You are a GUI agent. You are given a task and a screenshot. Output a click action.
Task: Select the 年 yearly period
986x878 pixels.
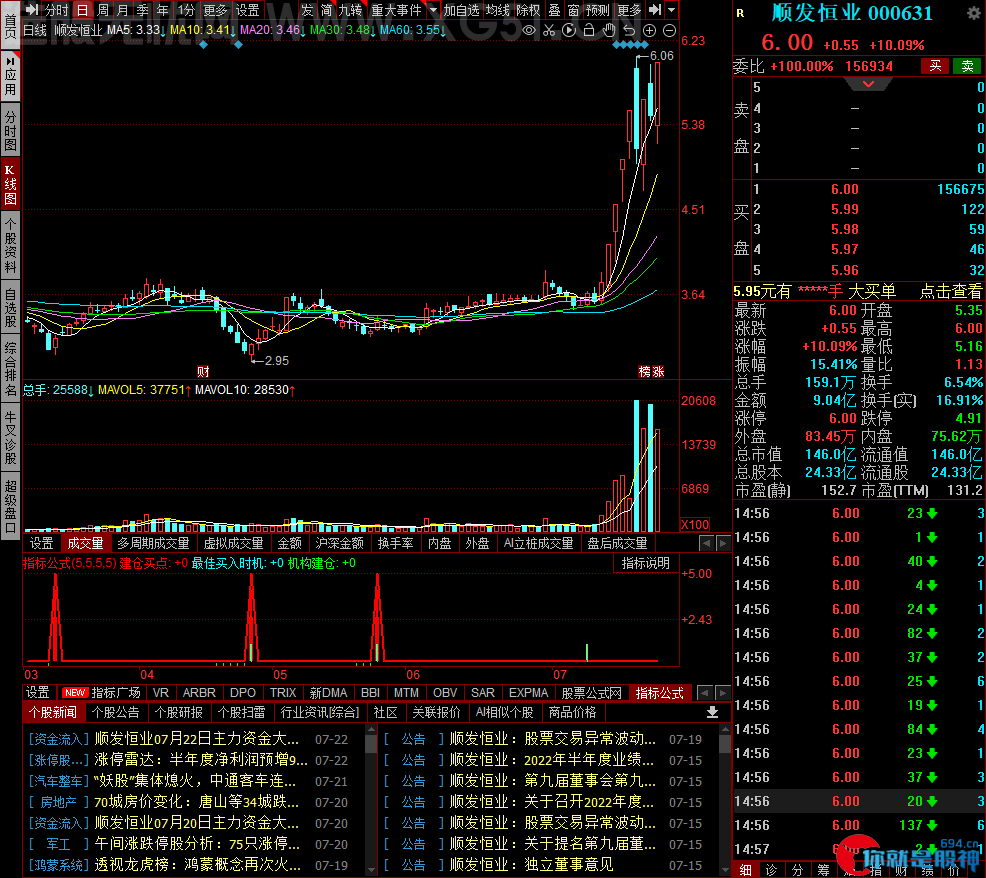pyautogui.click(x=163, y=10)
